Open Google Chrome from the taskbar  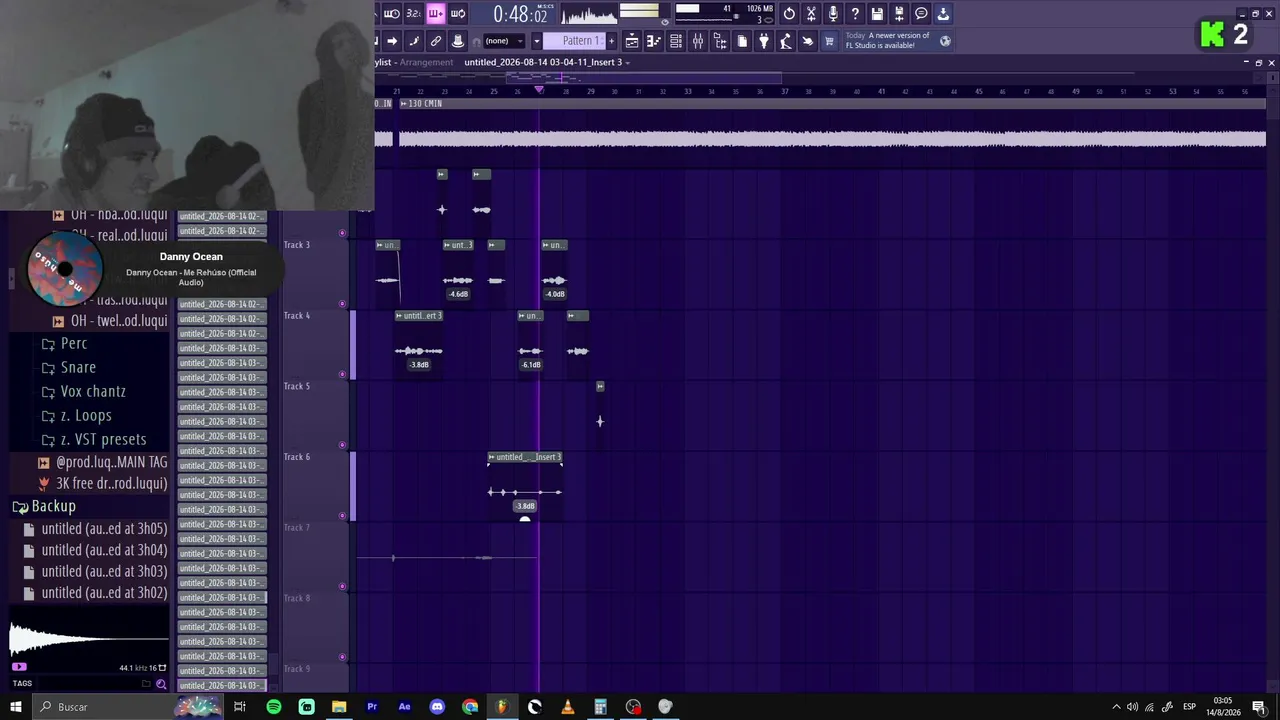tap(470, 707)
